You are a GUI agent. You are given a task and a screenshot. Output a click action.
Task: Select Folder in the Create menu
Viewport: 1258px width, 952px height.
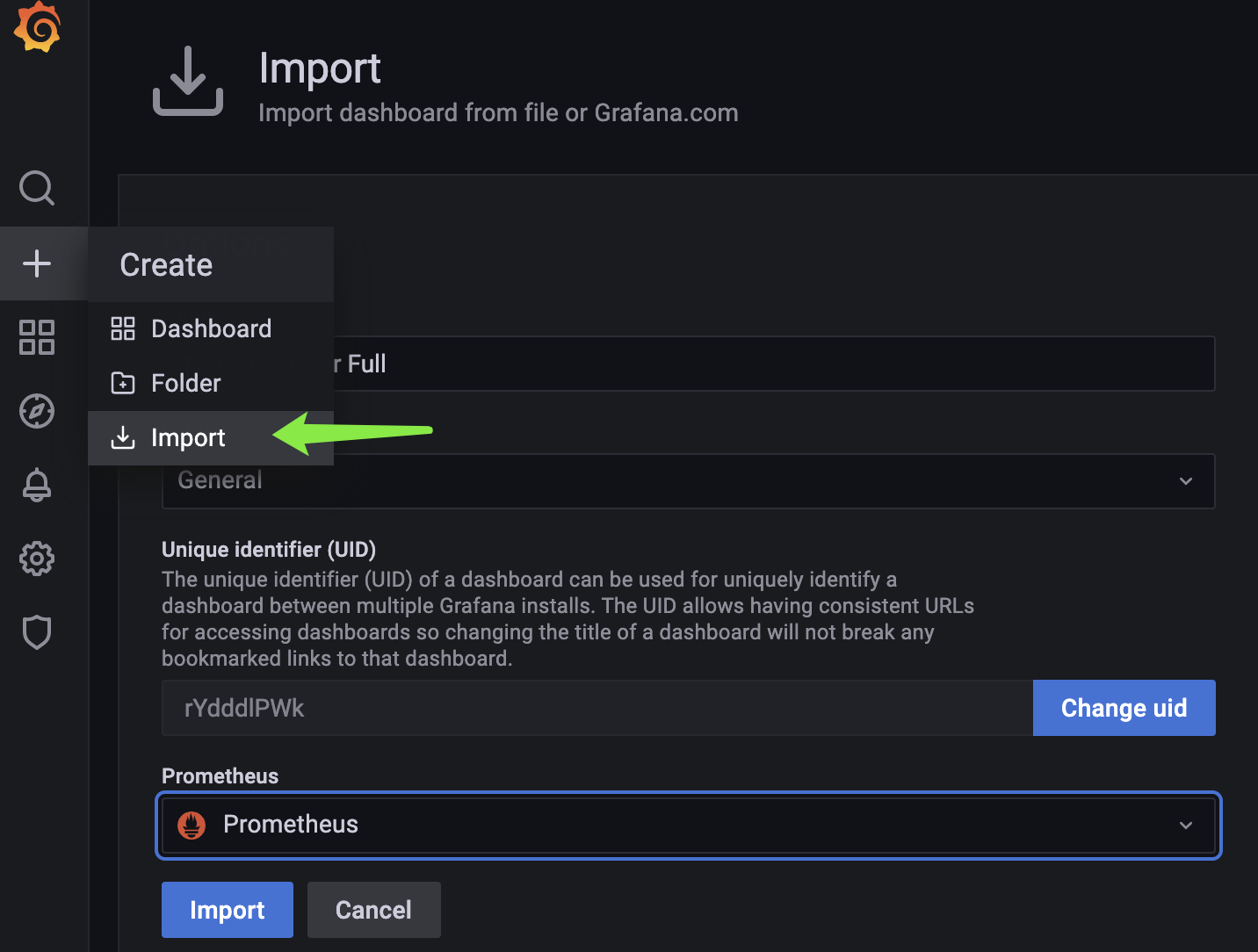coord(211,383)
